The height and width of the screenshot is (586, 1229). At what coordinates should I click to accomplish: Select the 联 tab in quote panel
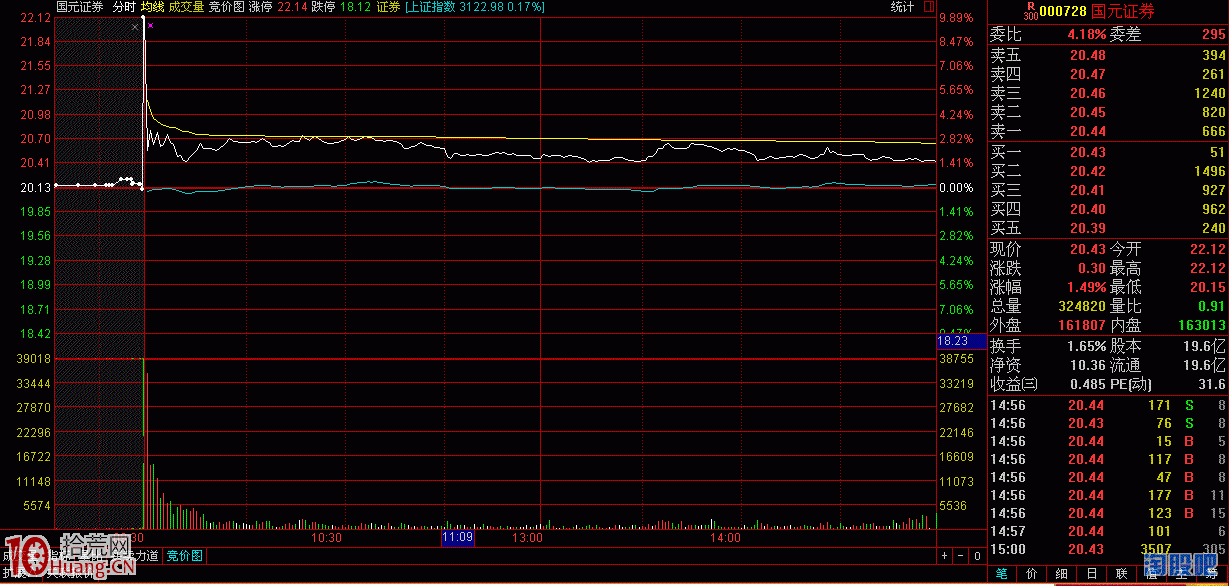coord(1122,574)
